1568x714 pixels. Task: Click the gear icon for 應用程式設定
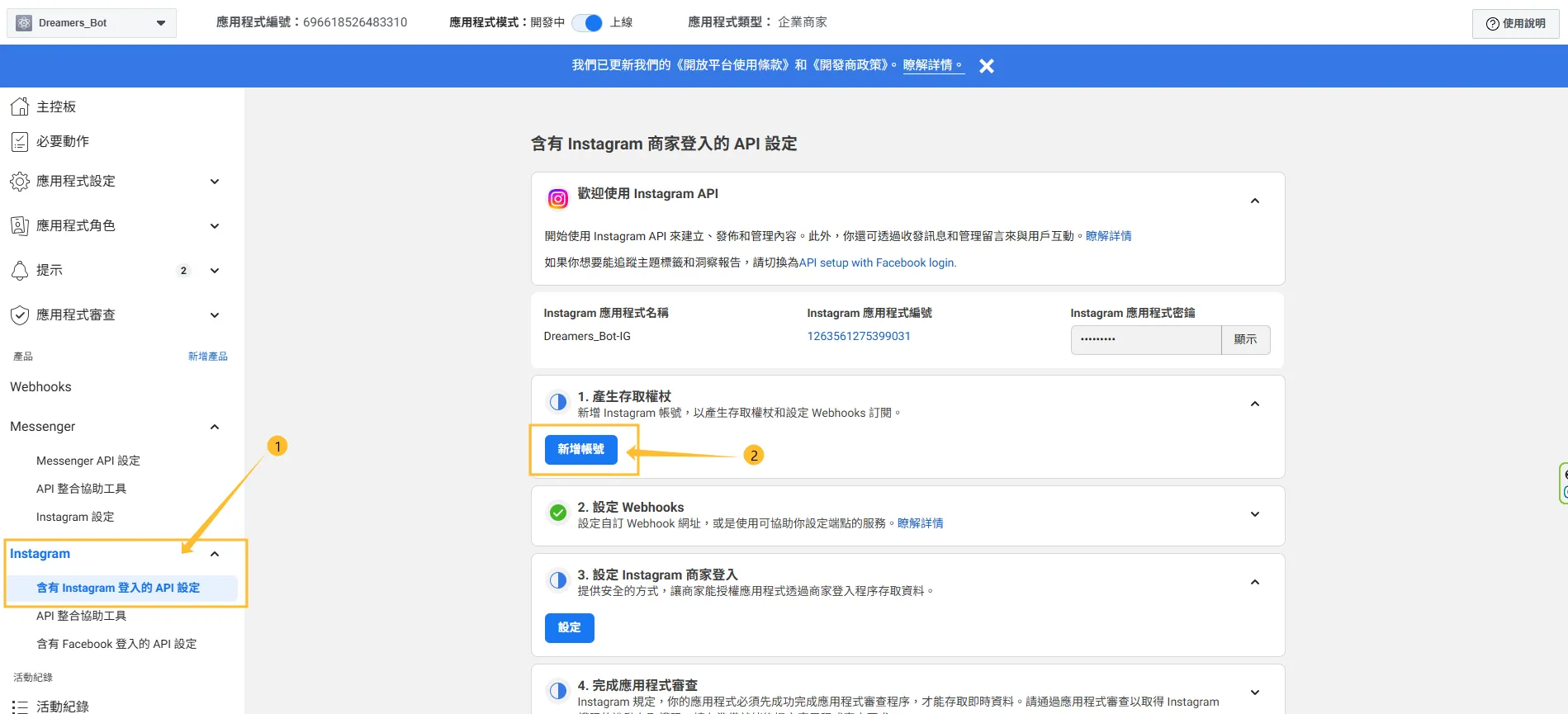(x=20, y=182)
